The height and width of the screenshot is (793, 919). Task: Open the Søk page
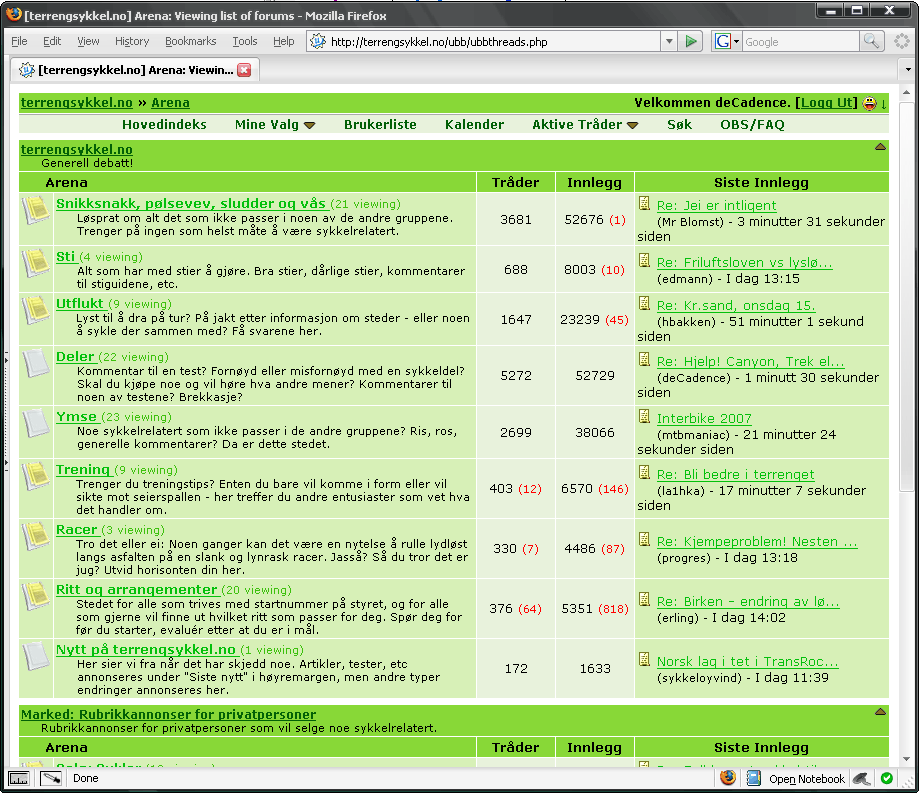point(679,125)
